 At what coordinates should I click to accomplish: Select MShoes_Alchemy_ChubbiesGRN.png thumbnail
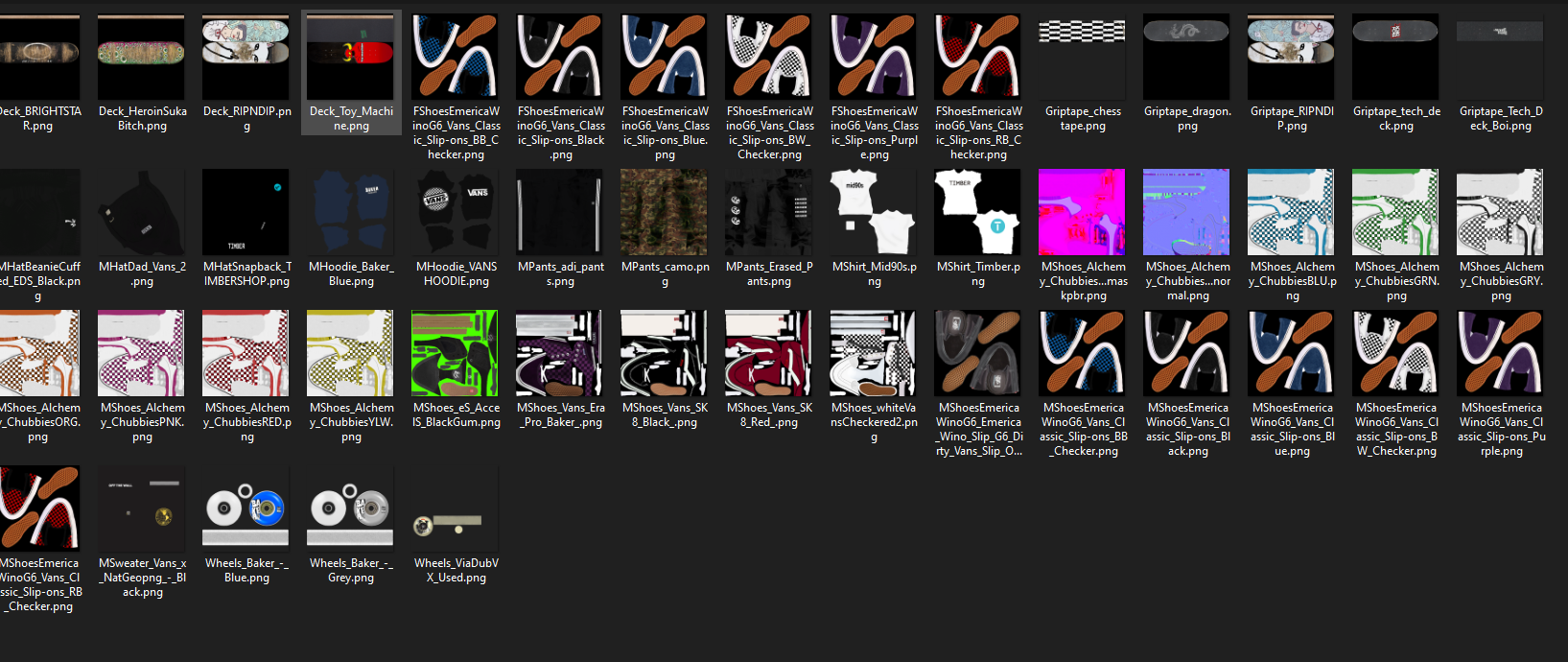coord(1396,213)
